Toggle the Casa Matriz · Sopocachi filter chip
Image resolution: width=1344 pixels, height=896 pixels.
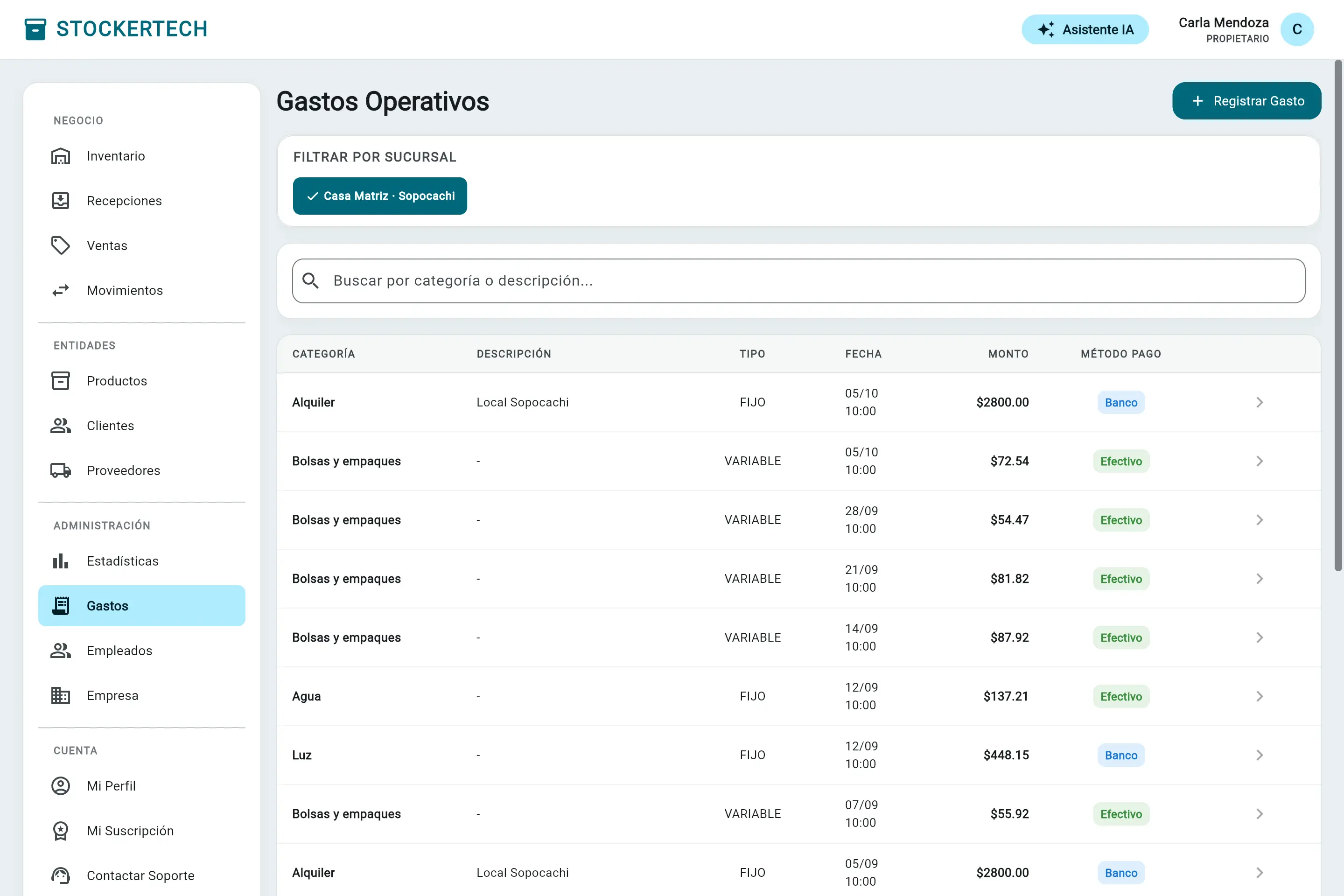[x=380, y=196]
